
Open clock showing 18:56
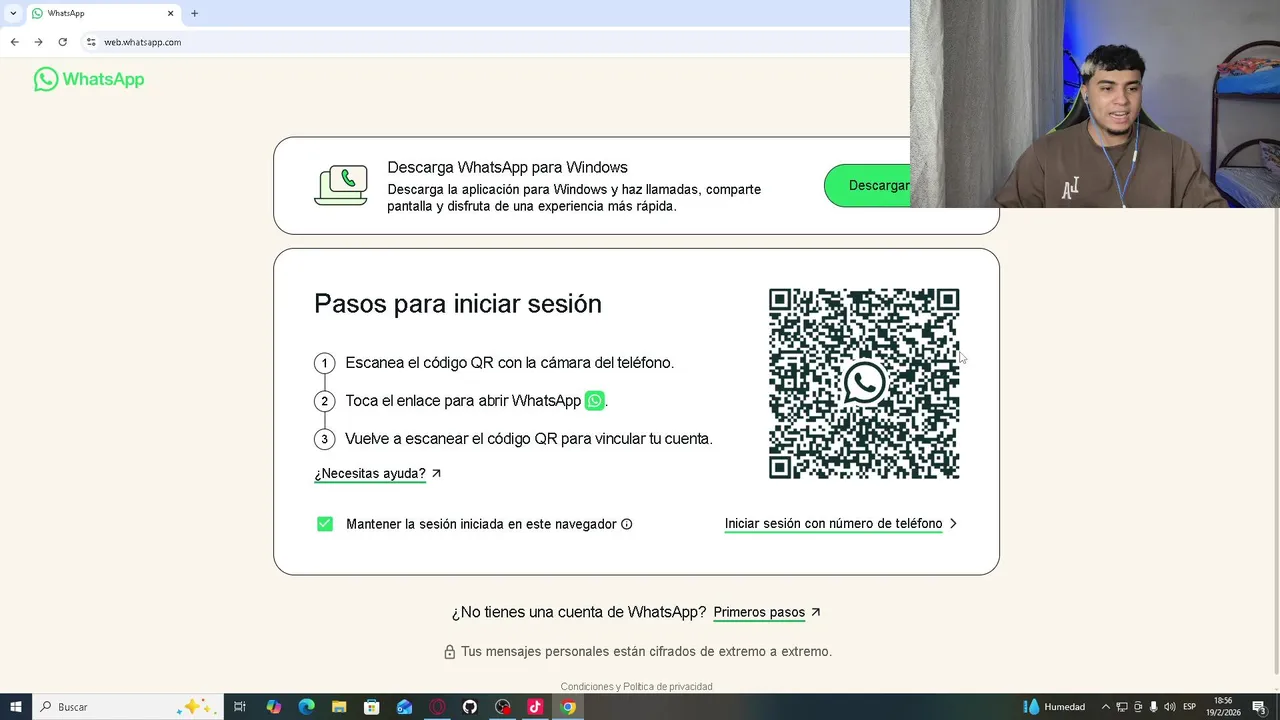[1223, 707]
